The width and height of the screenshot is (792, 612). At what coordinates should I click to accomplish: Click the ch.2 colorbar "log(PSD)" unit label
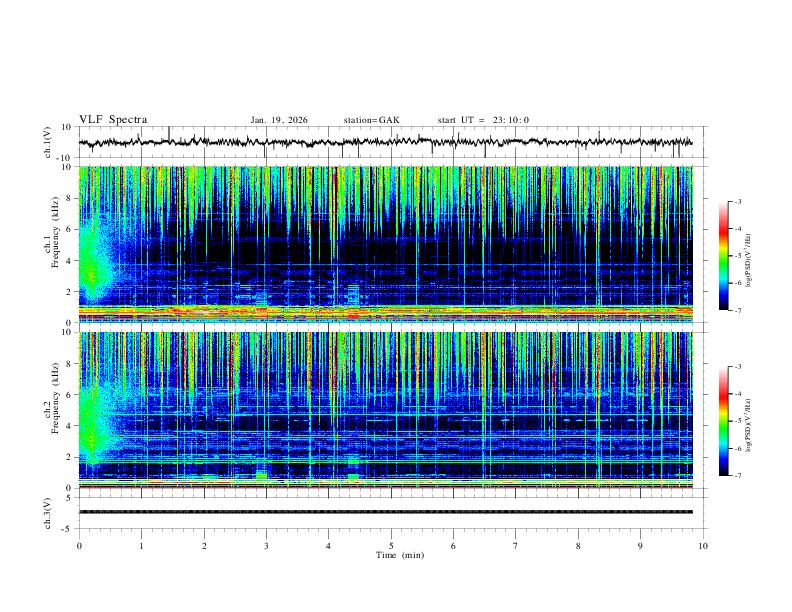point(749,425)
